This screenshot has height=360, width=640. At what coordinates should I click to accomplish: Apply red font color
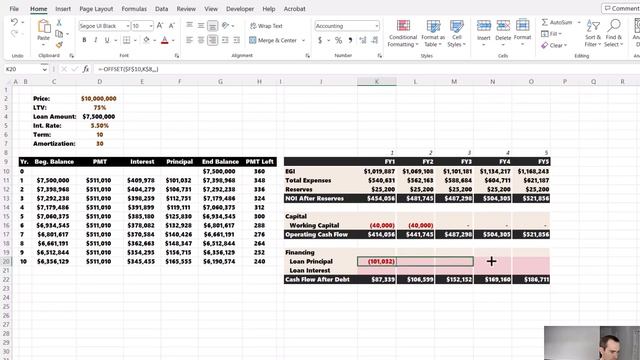tap(164, 40)
